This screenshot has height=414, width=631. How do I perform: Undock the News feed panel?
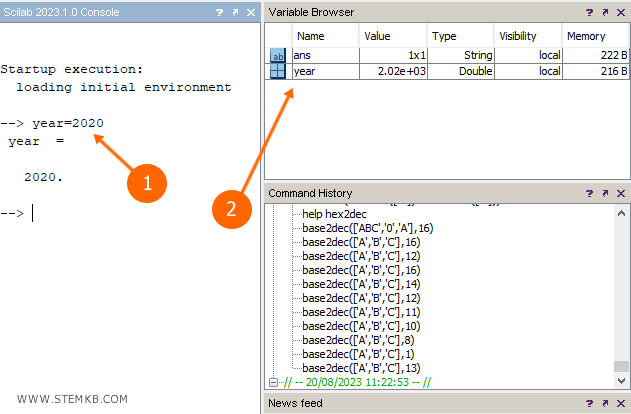(605, 403)
